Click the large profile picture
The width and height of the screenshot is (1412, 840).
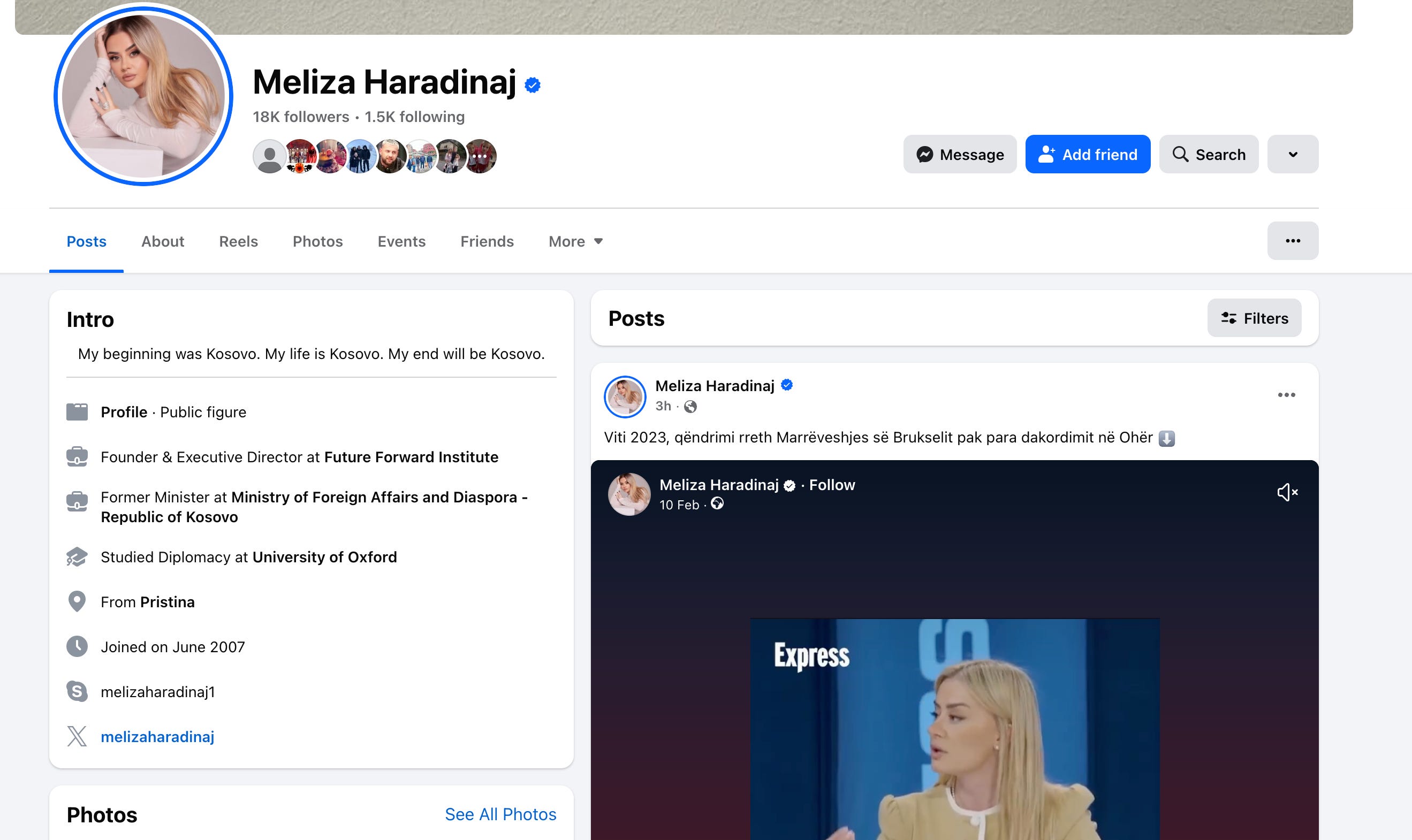click(x=143, y=95)
